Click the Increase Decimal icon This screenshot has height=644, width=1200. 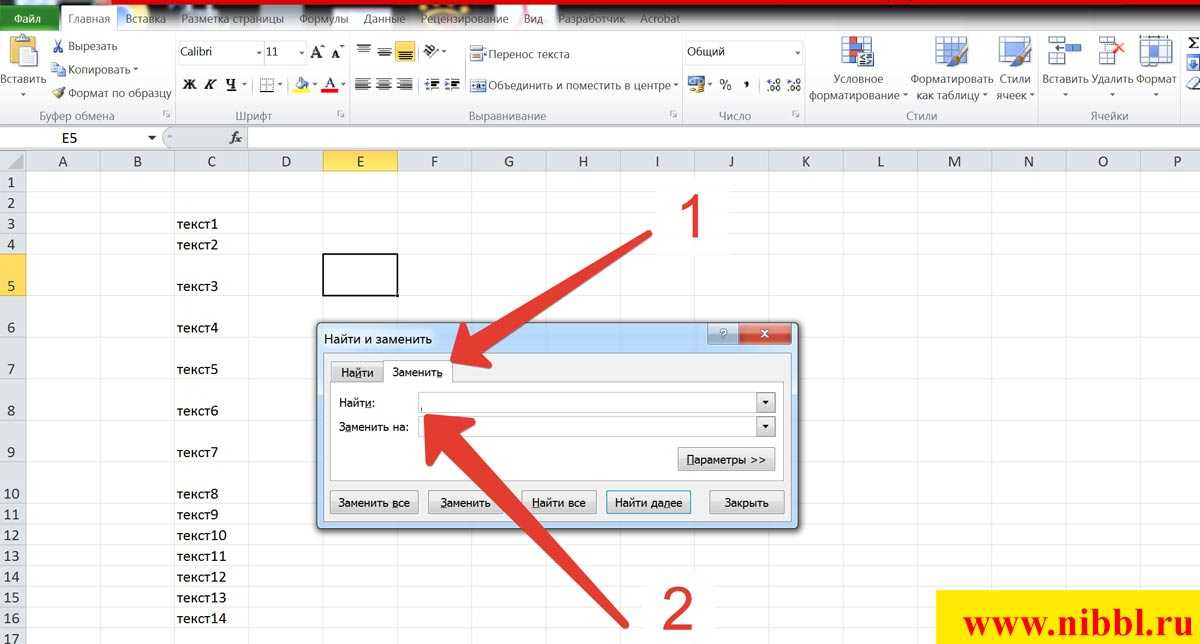[x=773, y=85]
